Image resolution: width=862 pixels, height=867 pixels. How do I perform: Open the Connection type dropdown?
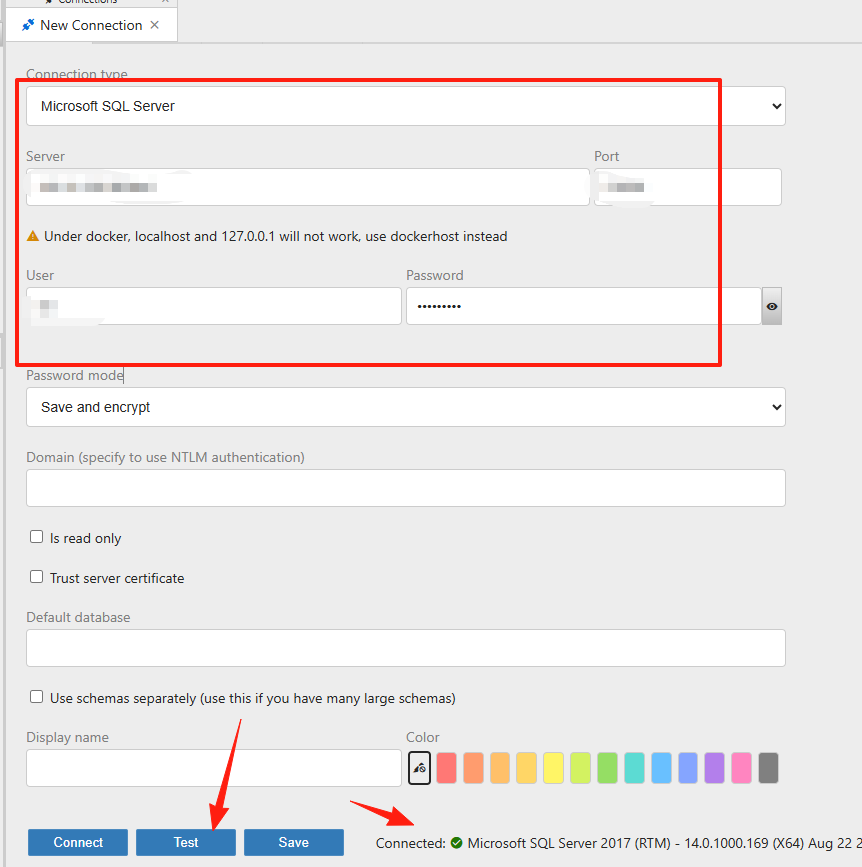pos(406,106)
